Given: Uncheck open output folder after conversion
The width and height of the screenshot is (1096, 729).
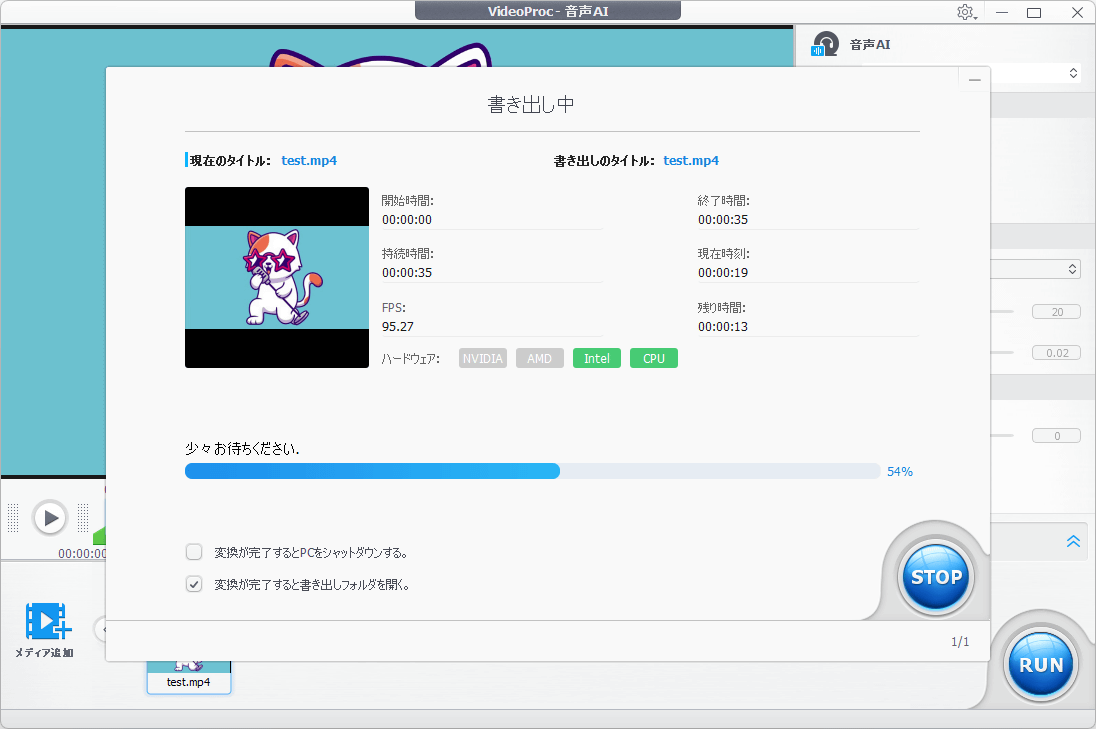Looking at the screenshot, I should click(194, 584).
